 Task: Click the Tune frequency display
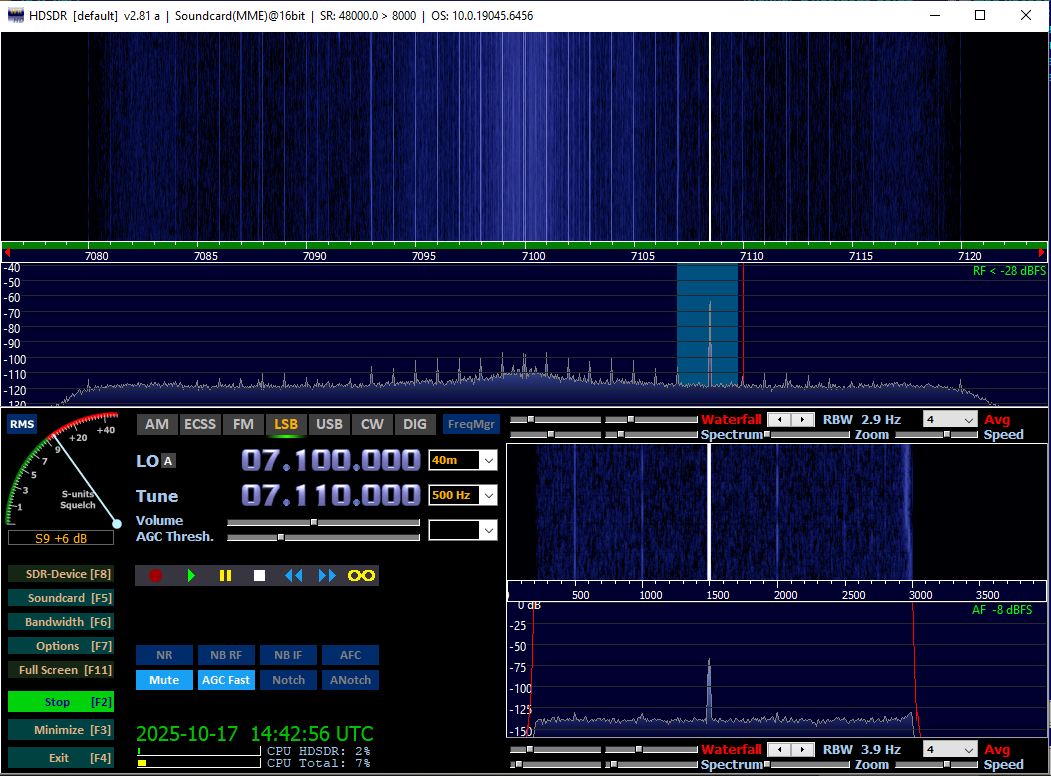click(330, 495)
